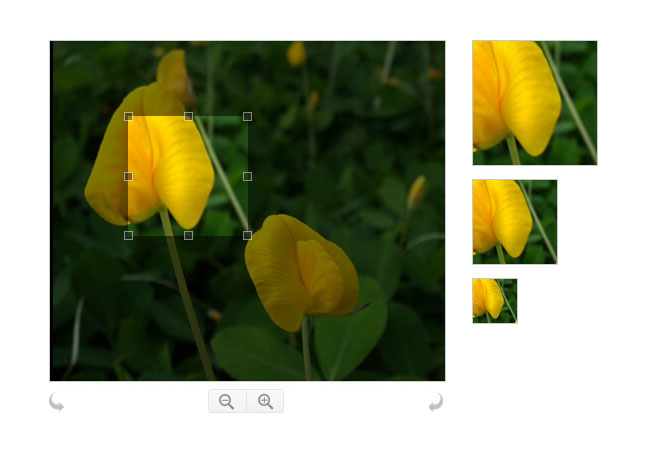Viewport: 650px width, 451px height.
Task: Click the dimmed flower bud above the crop box
Action: (x=173, y=72)
